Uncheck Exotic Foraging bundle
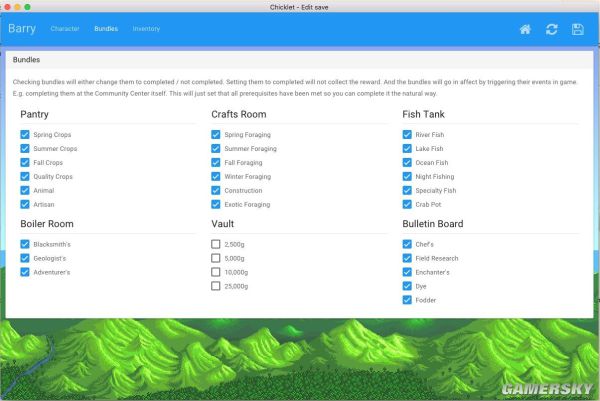Screen dimensions: 600x401 pos(216,204)
